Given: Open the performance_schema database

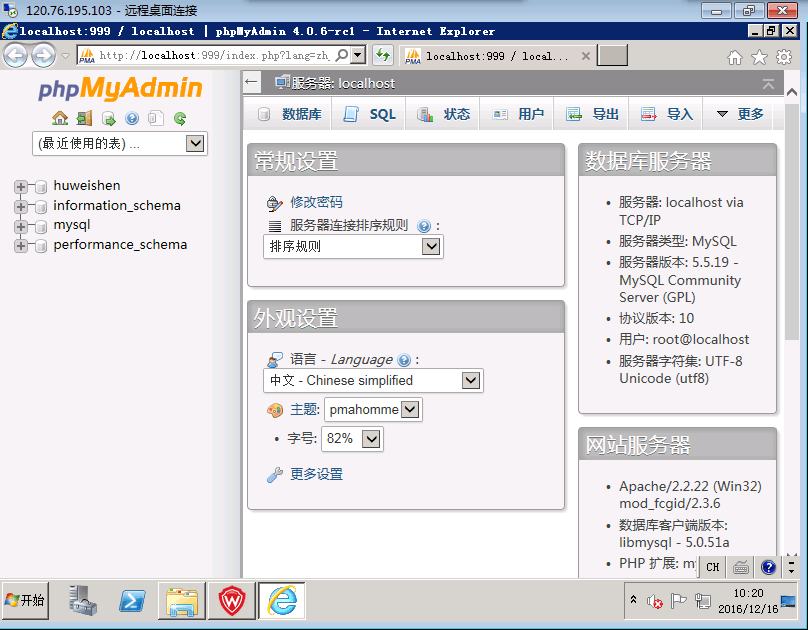Looking at the screenshot, I should pyautogui.click(x=120, y=245).
